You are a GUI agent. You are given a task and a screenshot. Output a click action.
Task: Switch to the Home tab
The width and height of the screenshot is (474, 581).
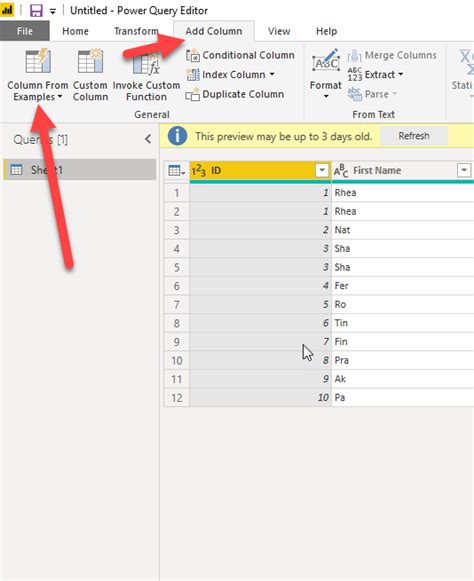[75, 31]
